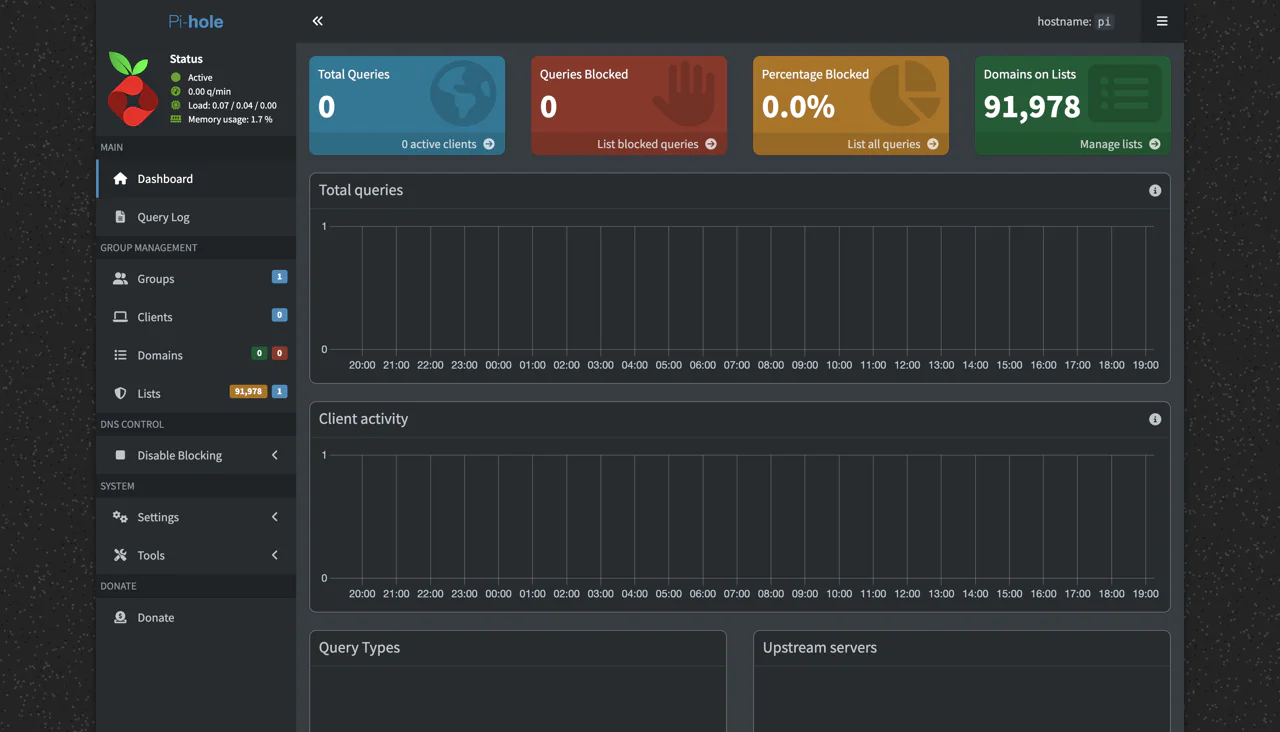Open Clients management page

(x=196, y=317)
